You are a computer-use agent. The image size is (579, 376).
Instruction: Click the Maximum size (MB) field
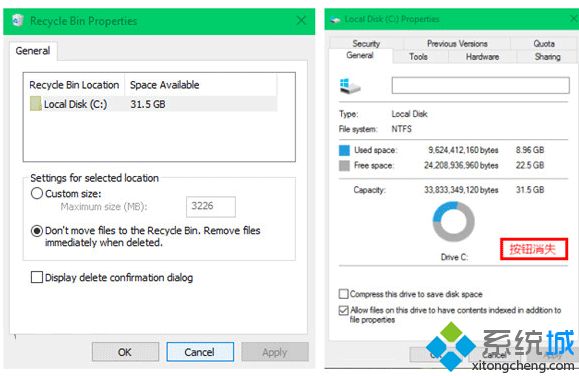pyautogui.click(x=211, y=206)
